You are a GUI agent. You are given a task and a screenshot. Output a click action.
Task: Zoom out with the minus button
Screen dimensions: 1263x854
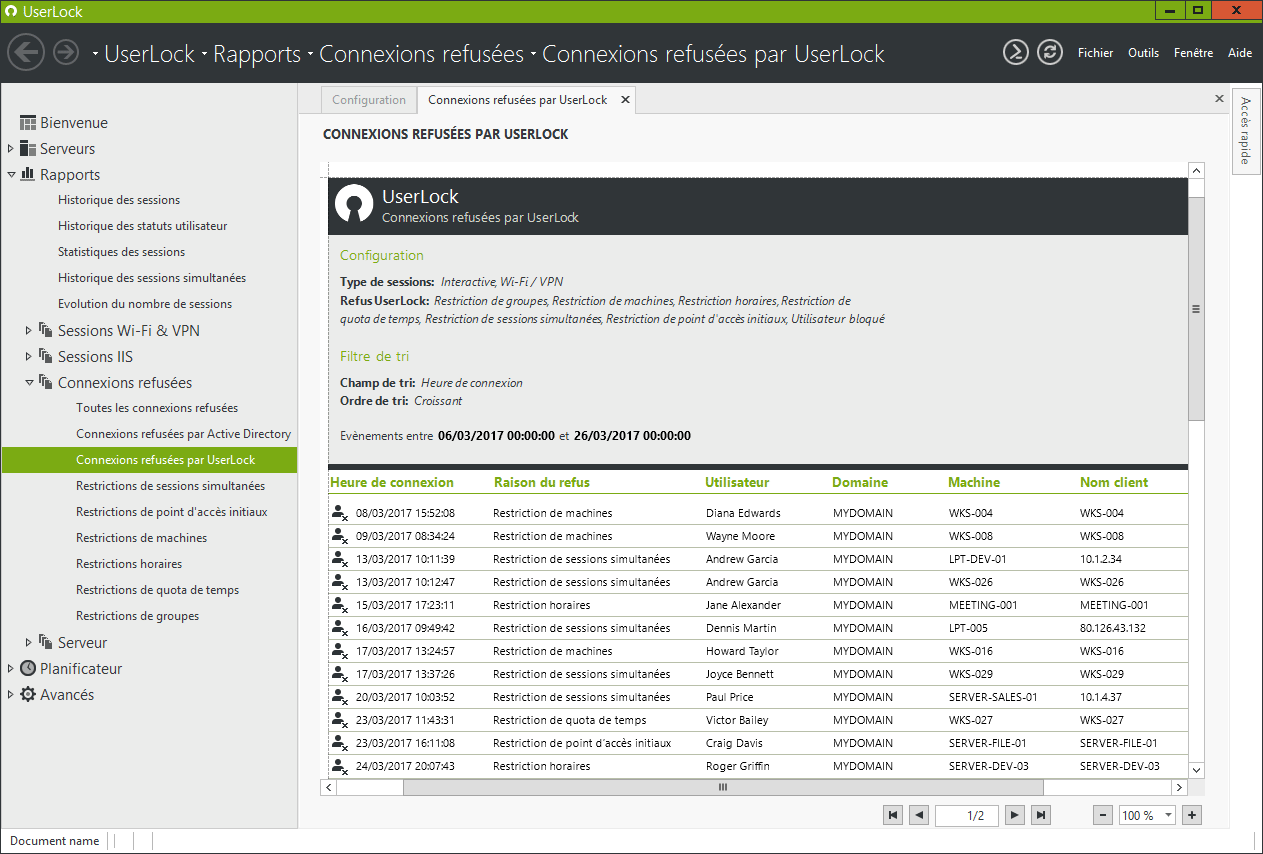point(1103,815)
